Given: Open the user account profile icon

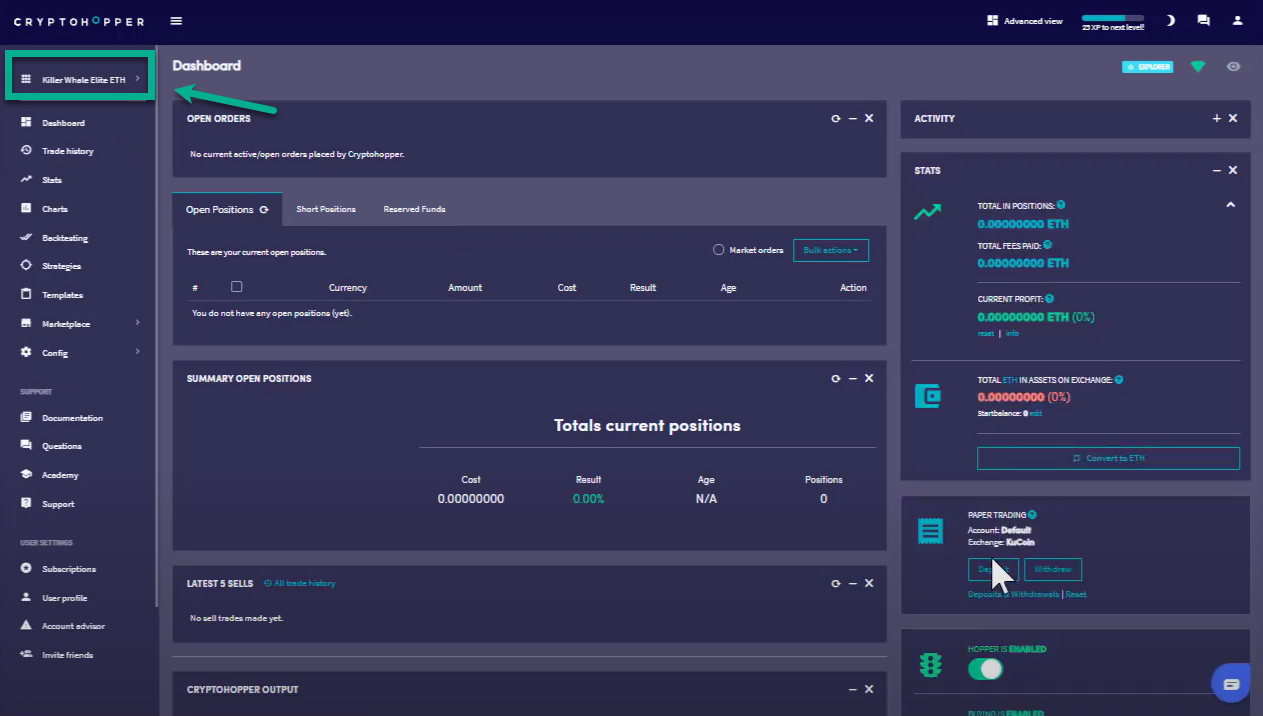Looking at the screenshot, I should (1237, 21).
